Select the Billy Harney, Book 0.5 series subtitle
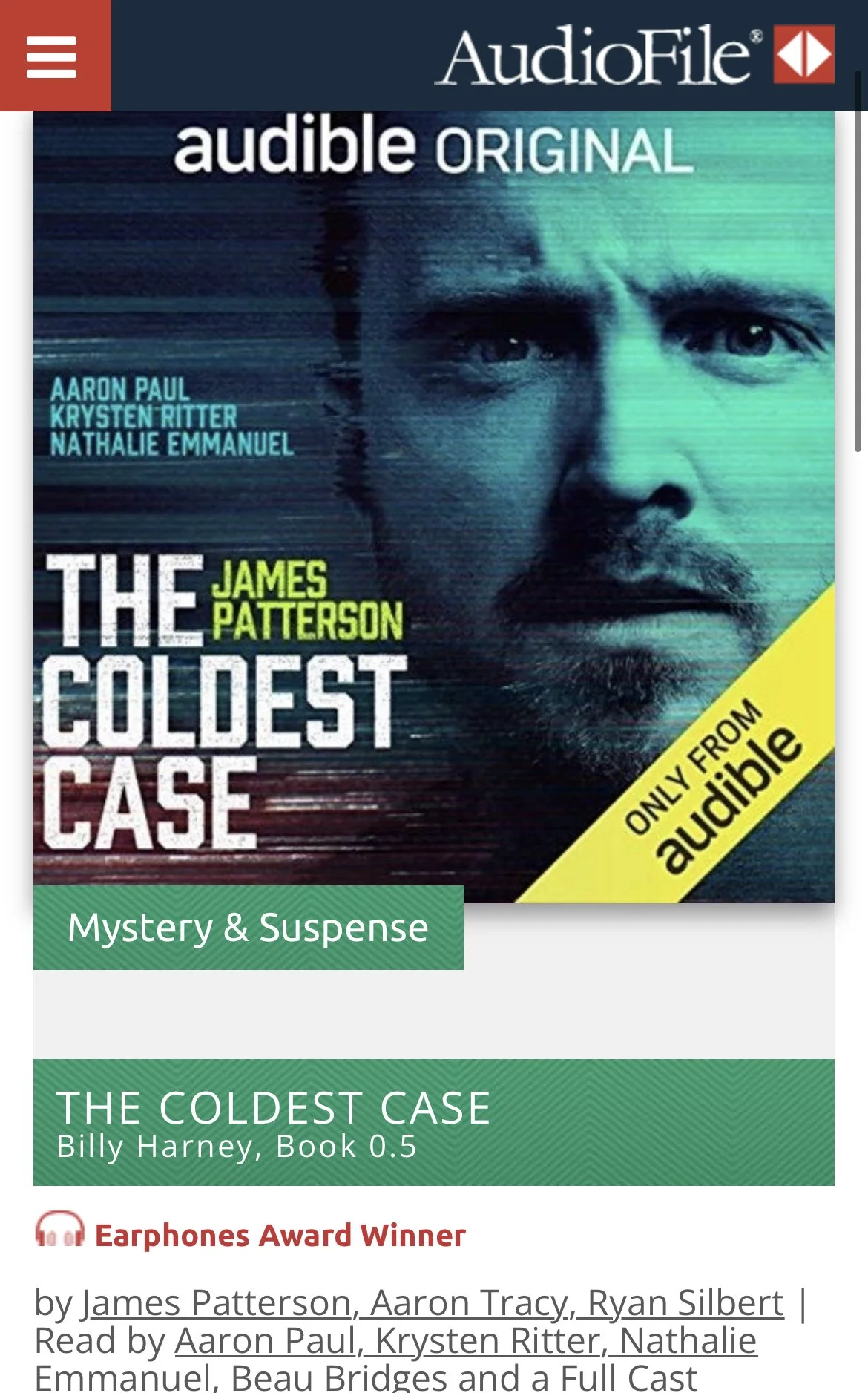This screenshot has height=1393, width=868. [237, 1147]
